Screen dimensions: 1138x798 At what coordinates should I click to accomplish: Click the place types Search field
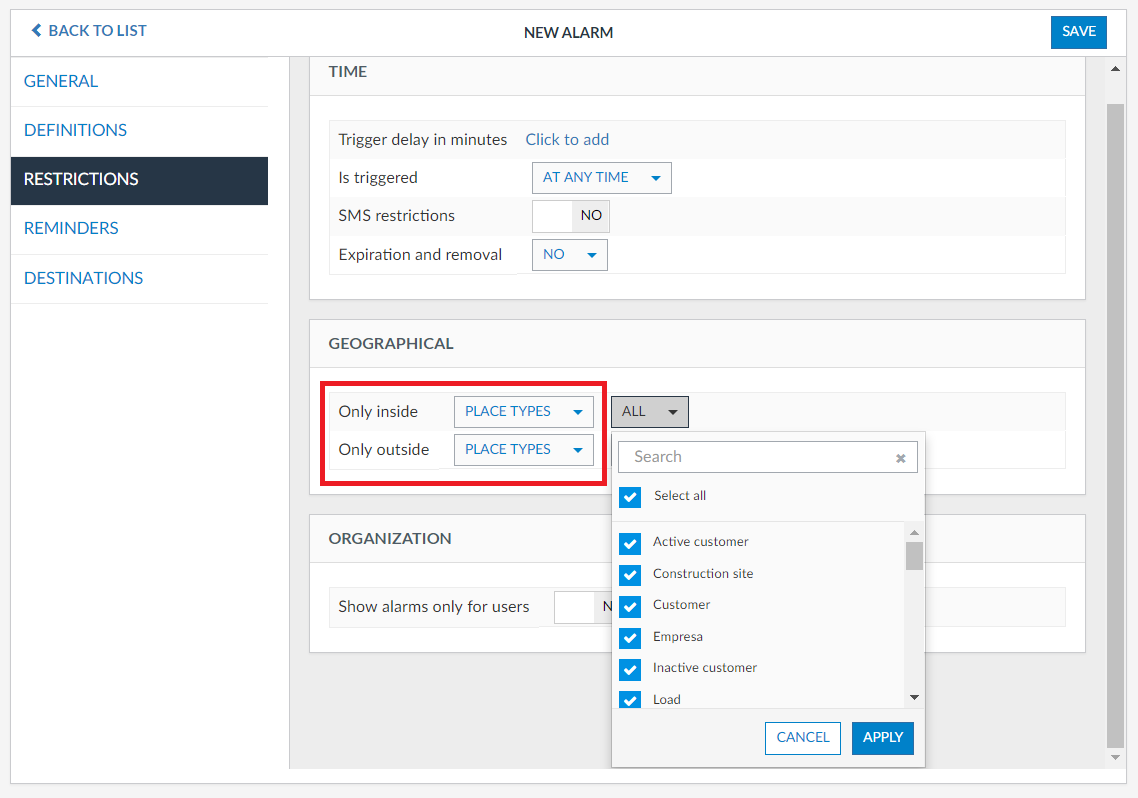click(755, 457)
